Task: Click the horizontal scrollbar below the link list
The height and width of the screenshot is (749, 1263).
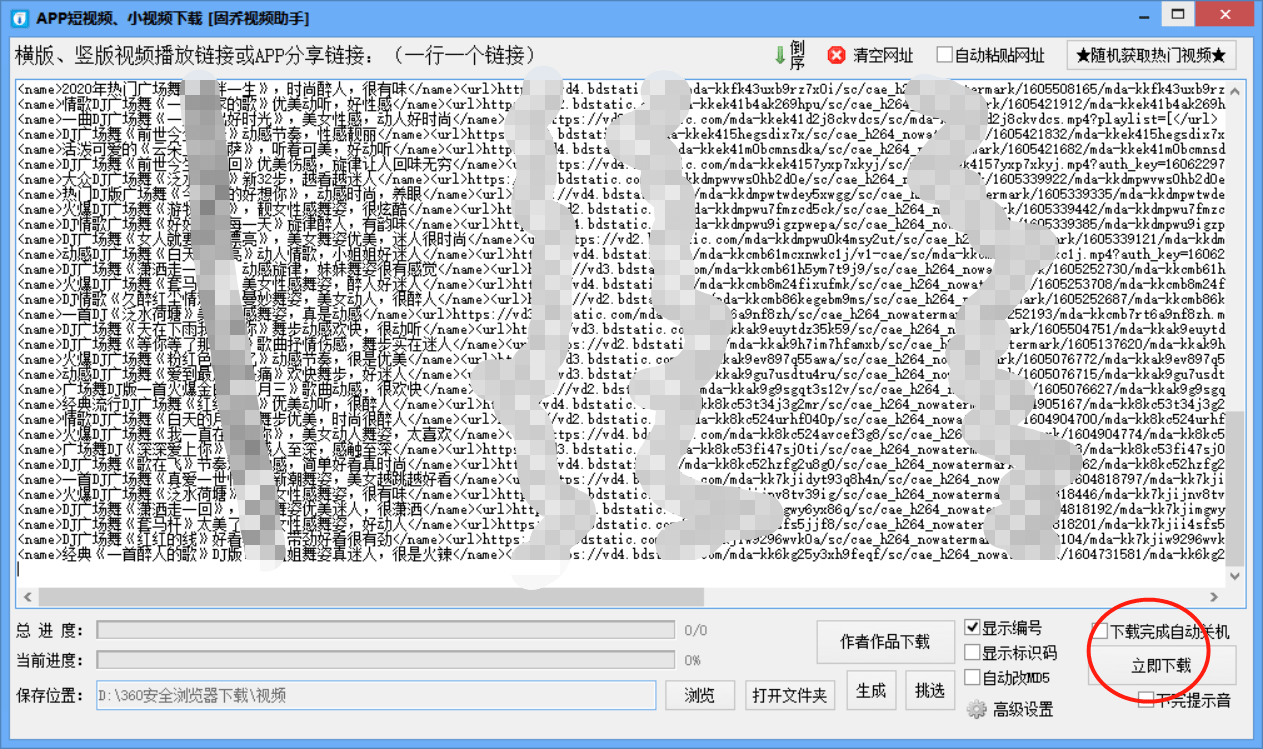Action: pyautogui.click(x=350, y=596)
